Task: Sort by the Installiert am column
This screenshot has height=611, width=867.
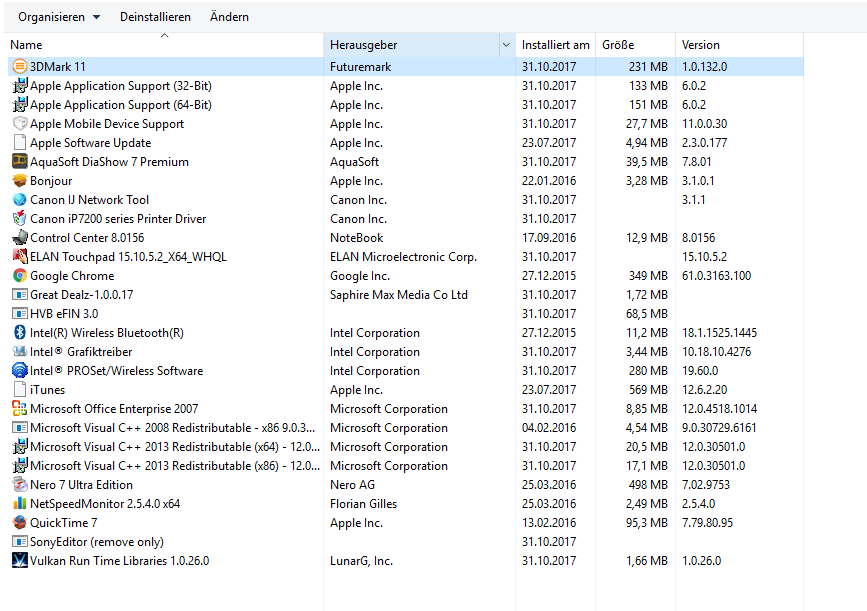Action: click(x=555, y=45)
